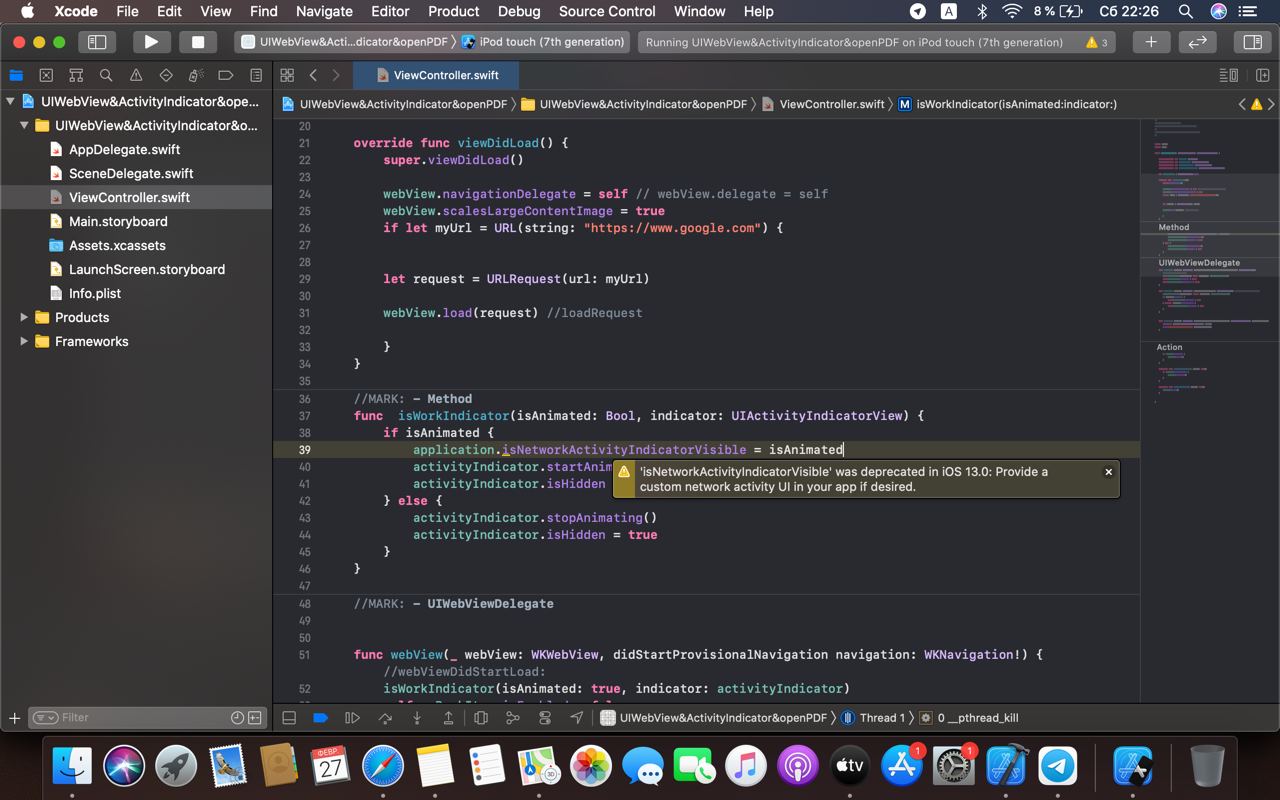Image resolution: width=1280 pixels, height=800 pixels.
Task: Open the Product menu
Action: click(x=453, y=11)
